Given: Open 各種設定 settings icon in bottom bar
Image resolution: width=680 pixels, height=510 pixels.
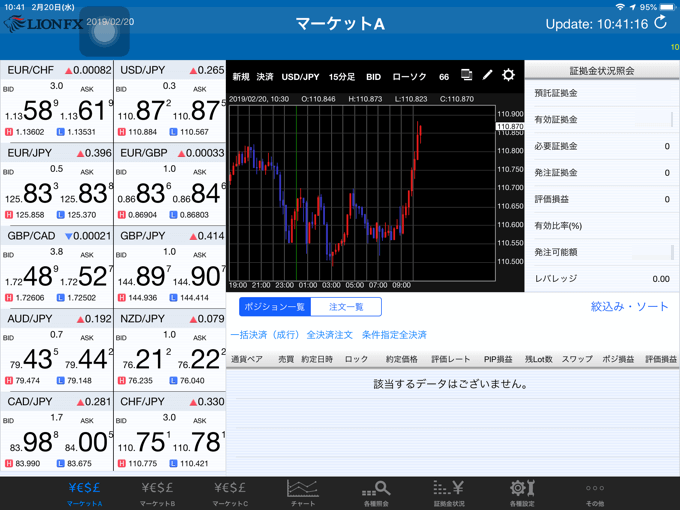Looking at the screenshot, I should click(521, 491).
